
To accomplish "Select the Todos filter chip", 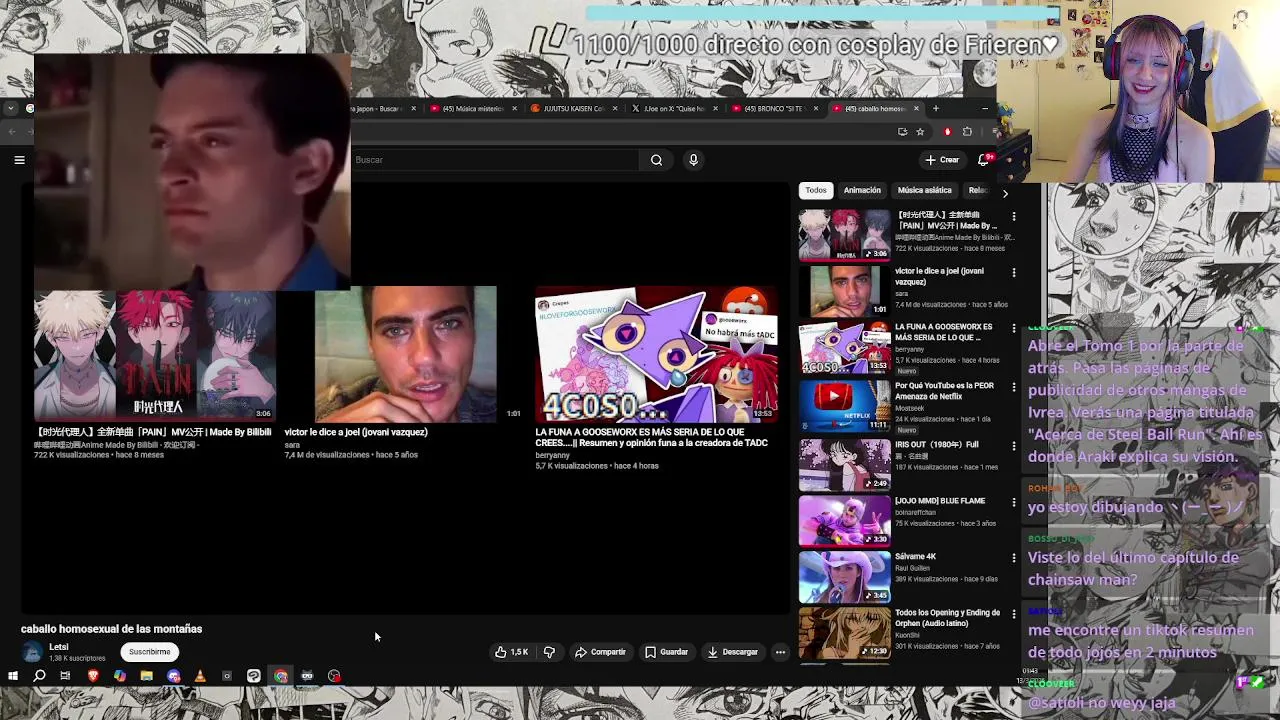I will click(x=816, y=190).
